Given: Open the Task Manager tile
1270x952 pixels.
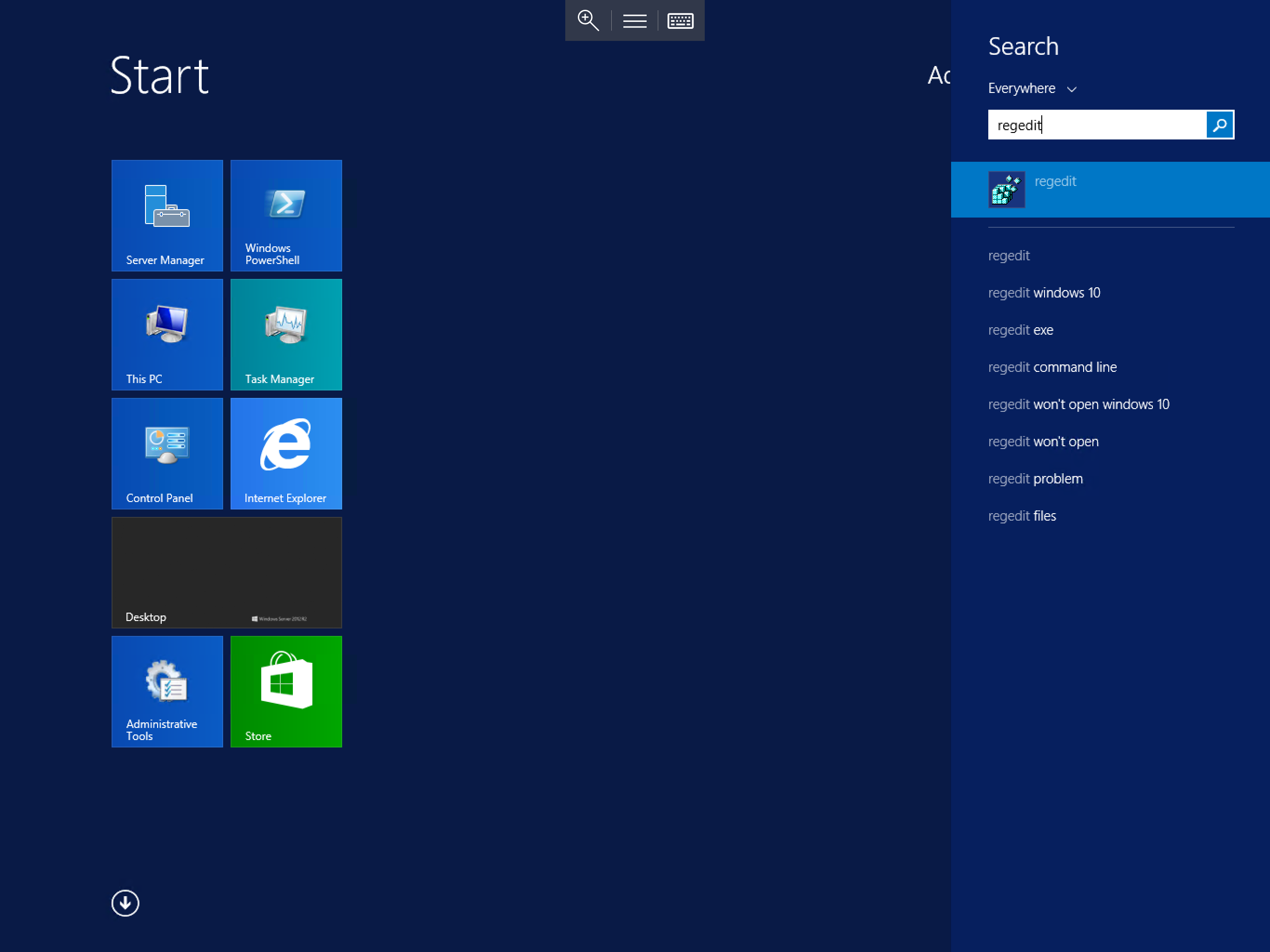Looking at the screenshot, I should click(286, 335).
